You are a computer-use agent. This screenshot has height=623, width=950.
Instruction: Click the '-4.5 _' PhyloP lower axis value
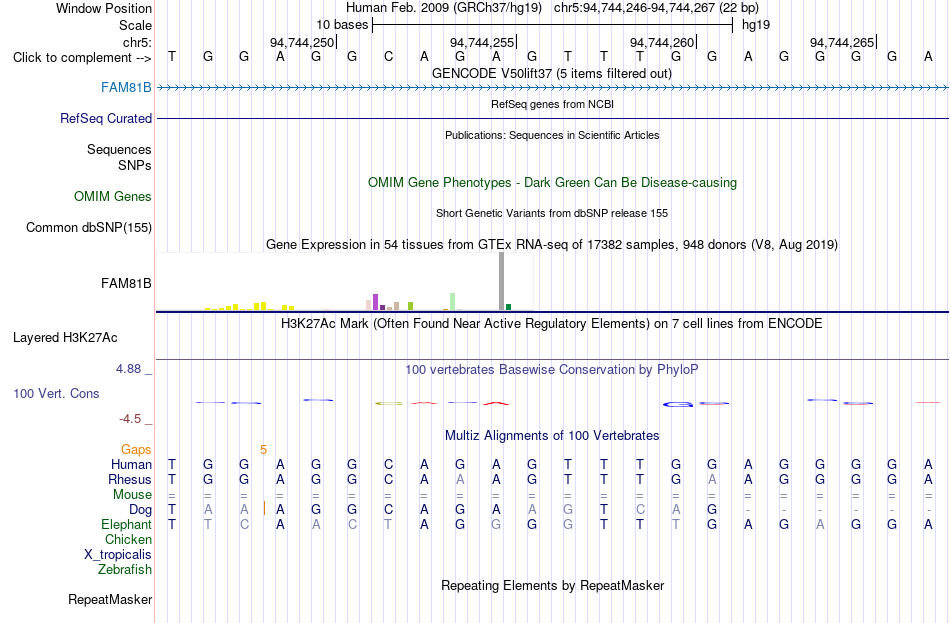136,419
